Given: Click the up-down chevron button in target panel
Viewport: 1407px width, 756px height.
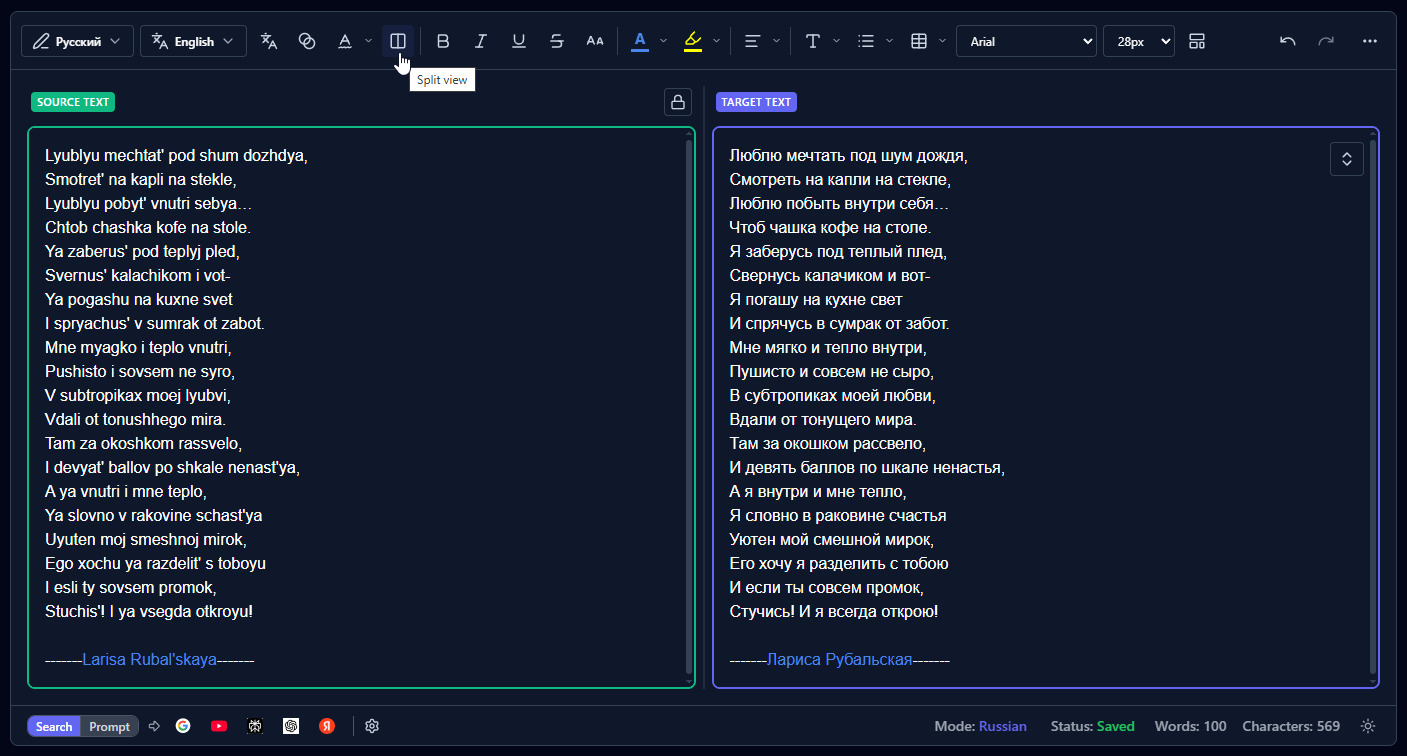Looking at the screenshot, I should 1347,159.
